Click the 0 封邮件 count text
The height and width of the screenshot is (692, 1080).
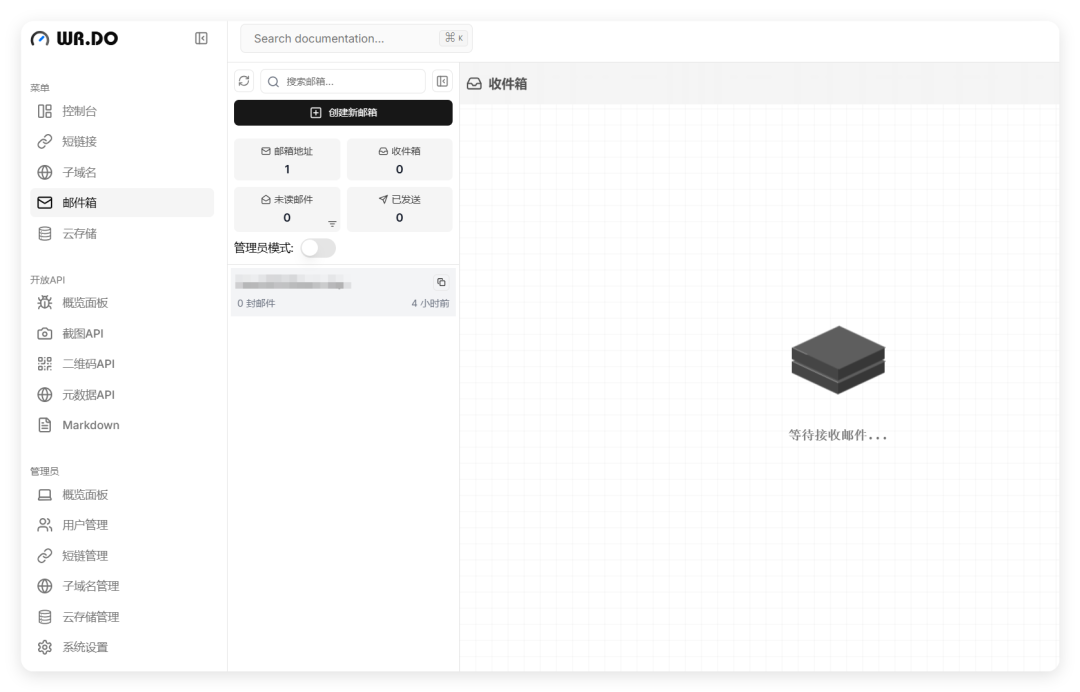256,304
